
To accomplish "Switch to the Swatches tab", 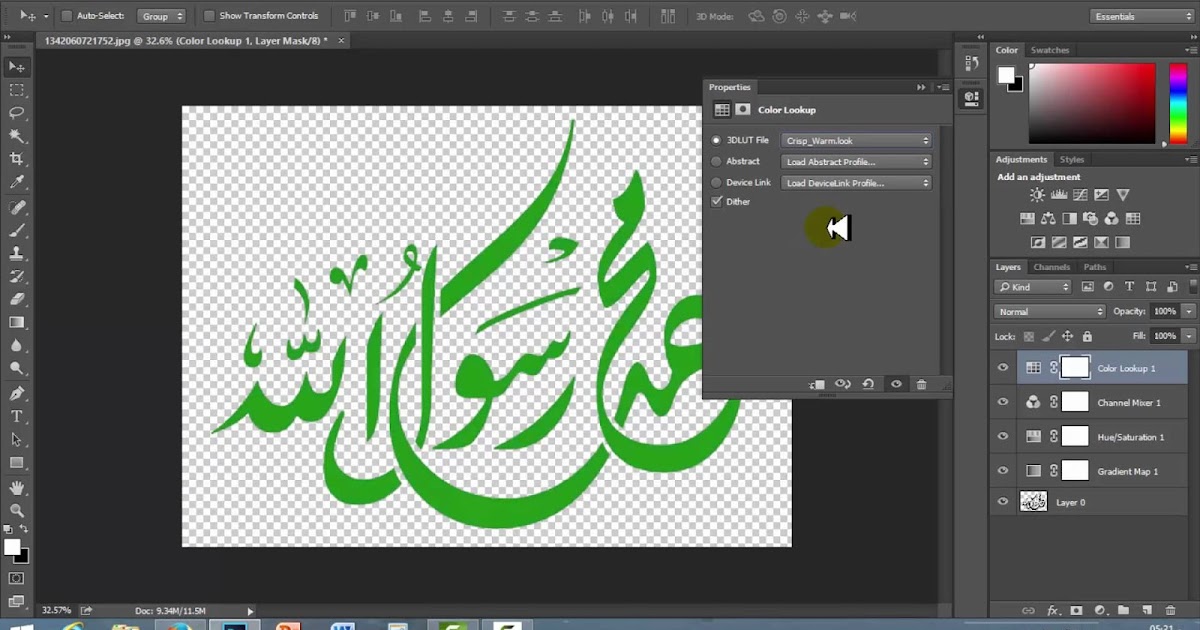I will pyautogui.click(x=1050, y=49).
